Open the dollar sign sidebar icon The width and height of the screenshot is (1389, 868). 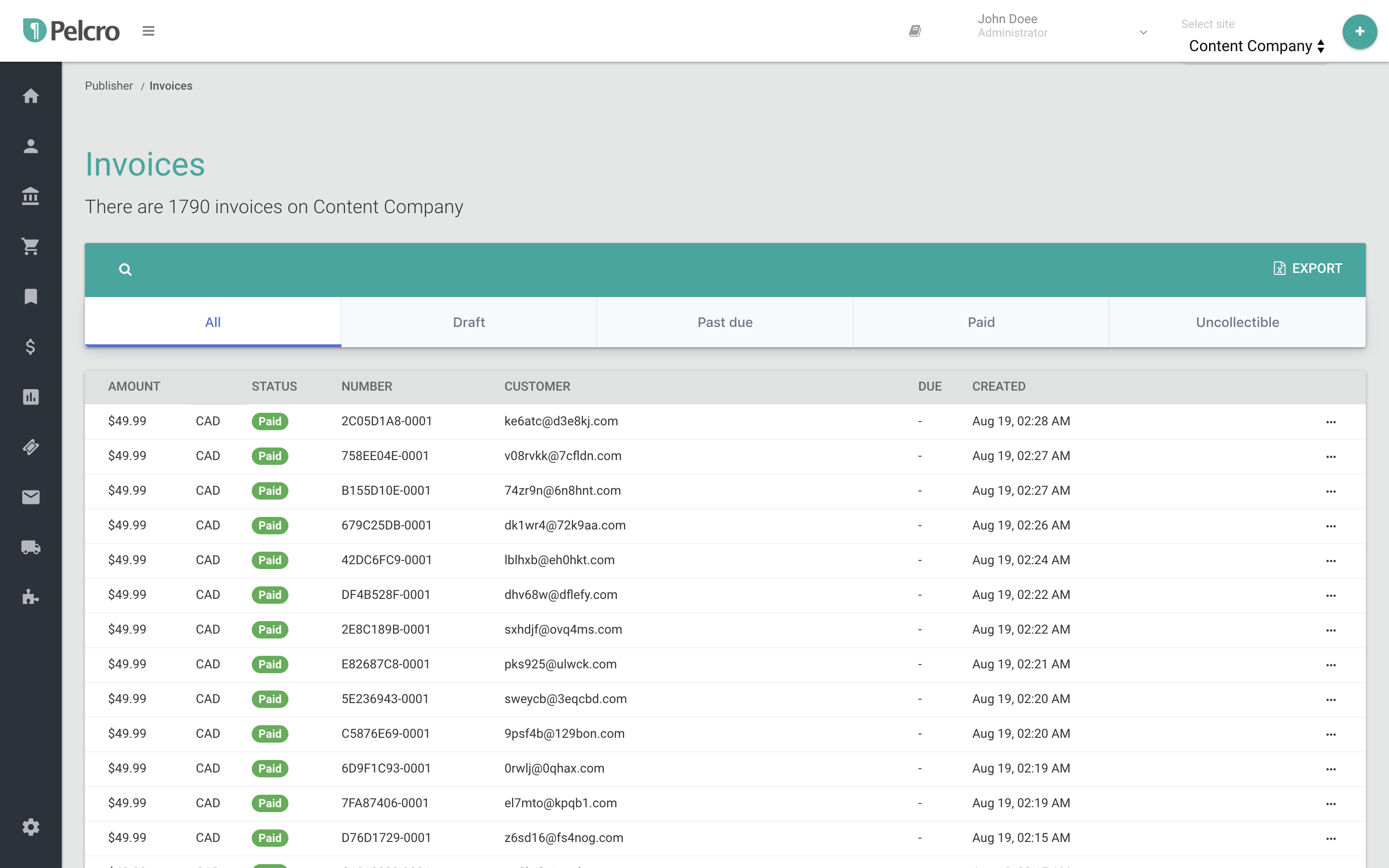31,347
